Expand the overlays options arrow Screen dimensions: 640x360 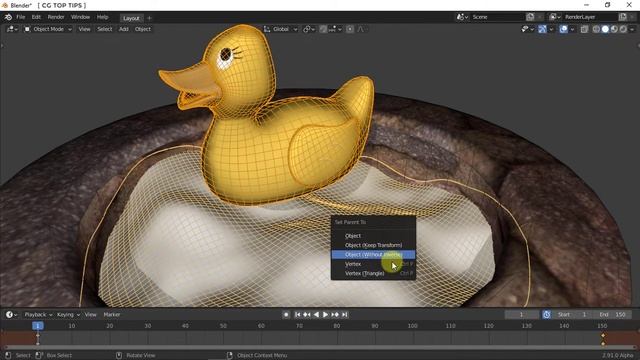(572, 29)
